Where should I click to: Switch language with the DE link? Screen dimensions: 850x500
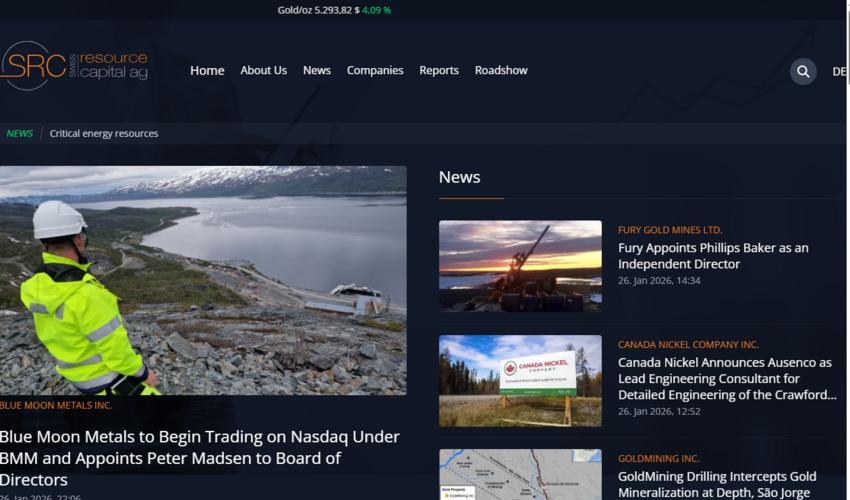(x=839, y=71)
